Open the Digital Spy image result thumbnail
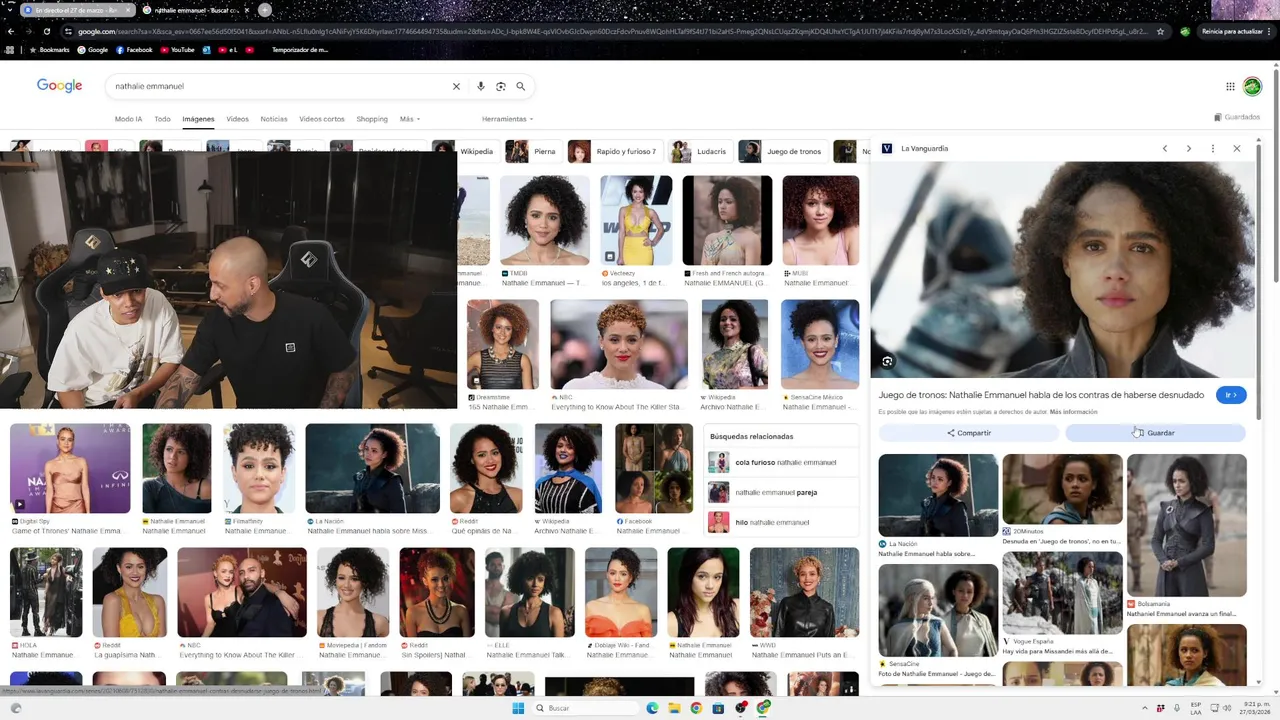Viewport: 1280px width, 720px height. coord(70,468)
